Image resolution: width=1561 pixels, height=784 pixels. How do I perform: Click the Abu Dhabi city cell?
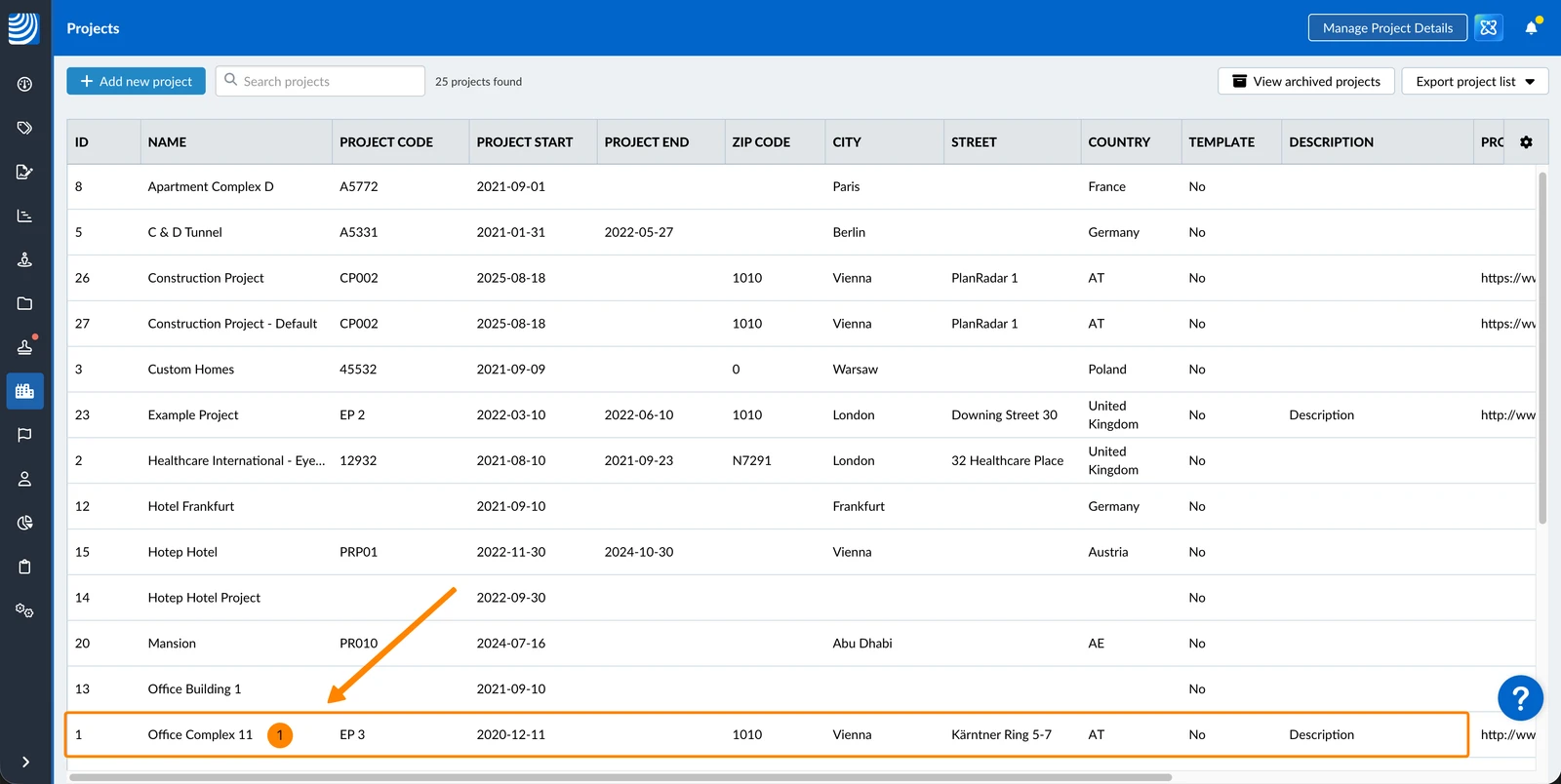(x=862, y=644)
